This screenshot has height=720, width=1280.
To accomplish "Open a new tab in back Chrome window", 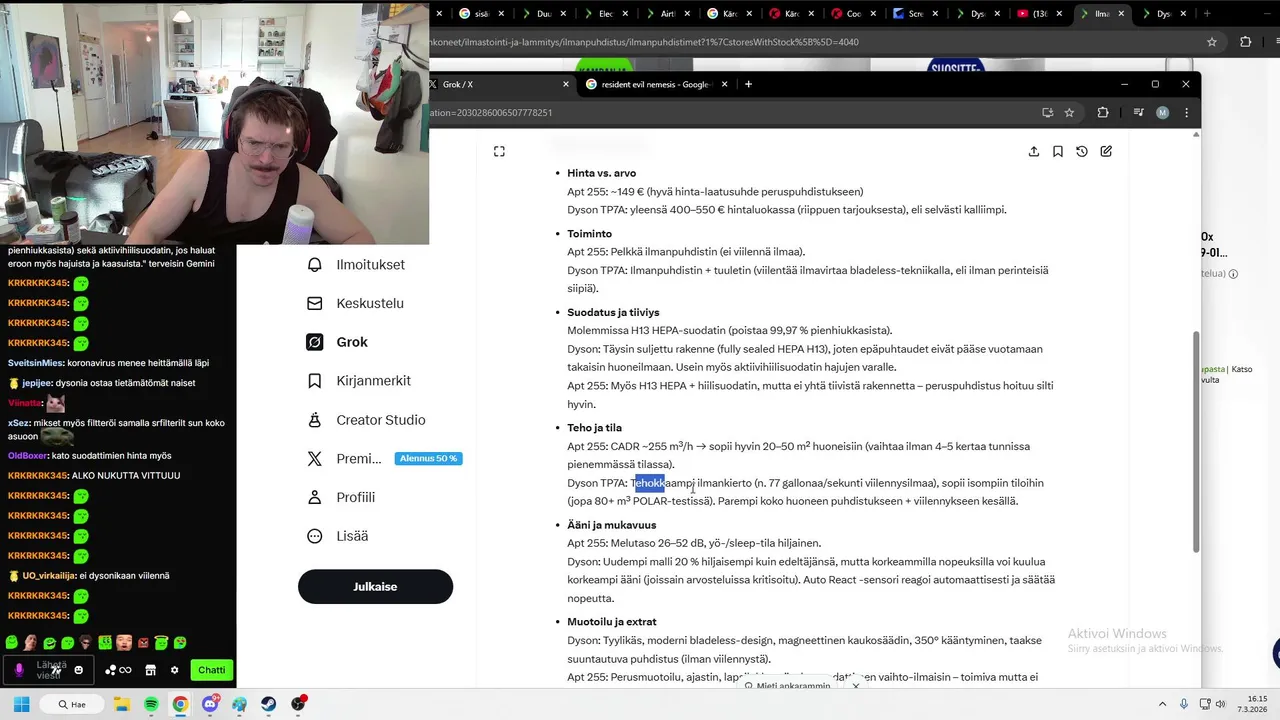I will [1207, 14].
